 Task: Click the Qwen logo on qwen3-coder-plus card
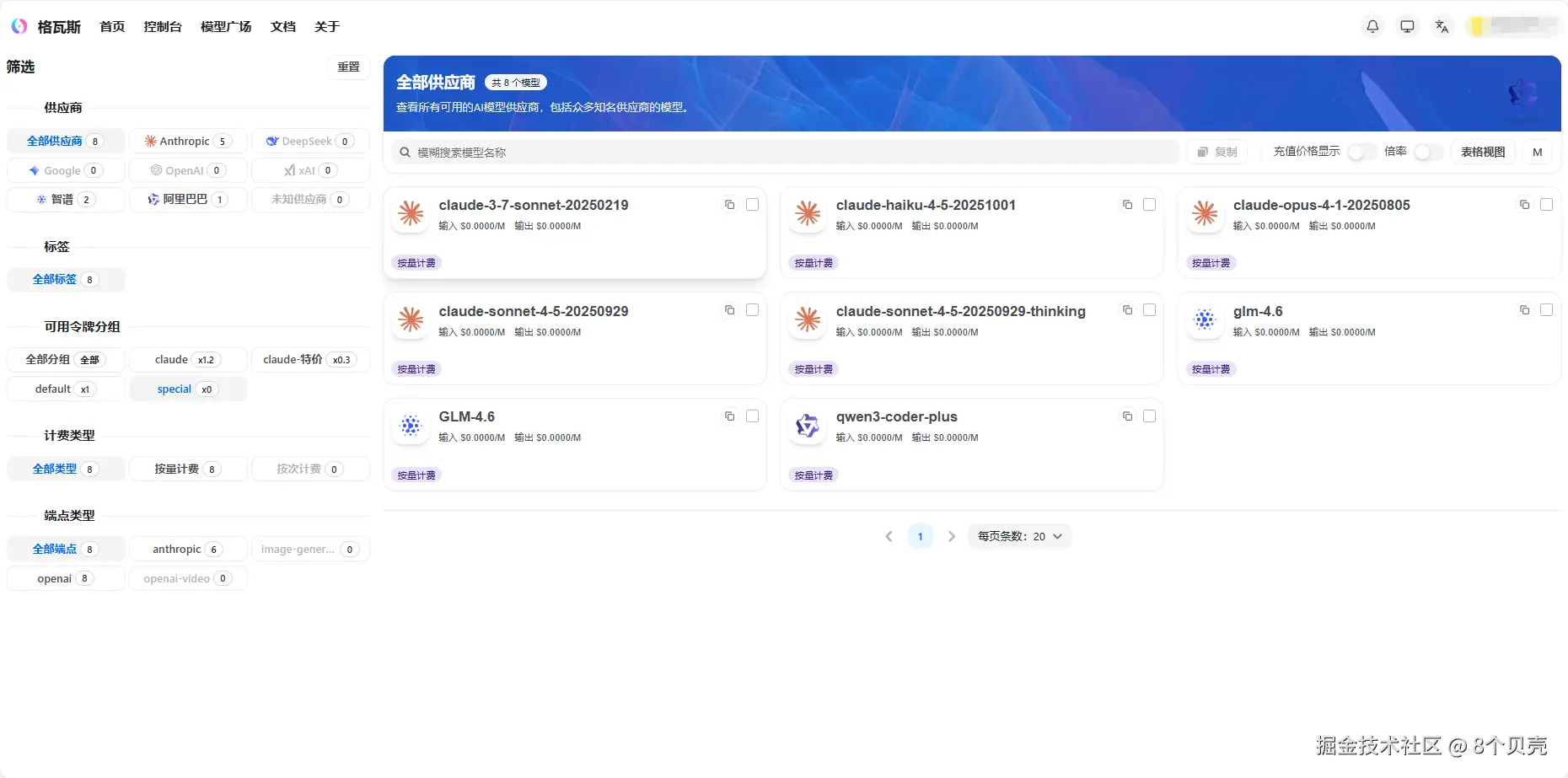tap(808, 426)
